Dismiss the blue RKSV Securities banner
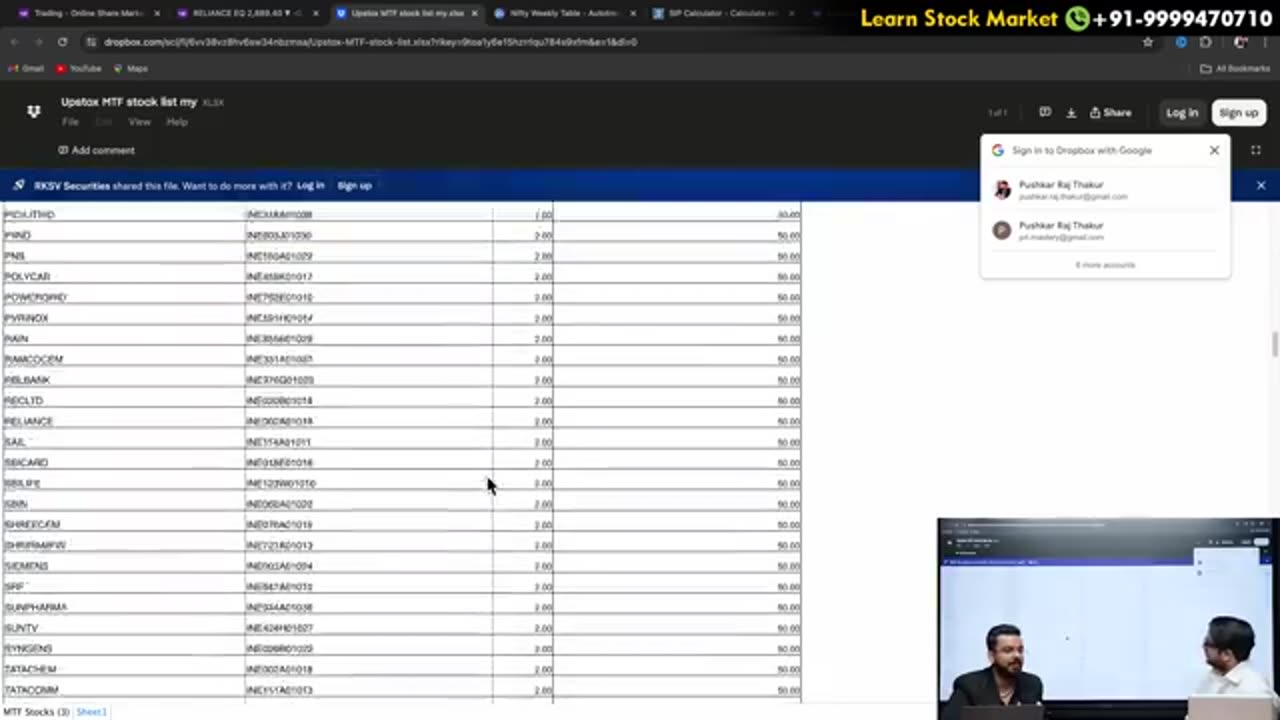 (1261, 186)
